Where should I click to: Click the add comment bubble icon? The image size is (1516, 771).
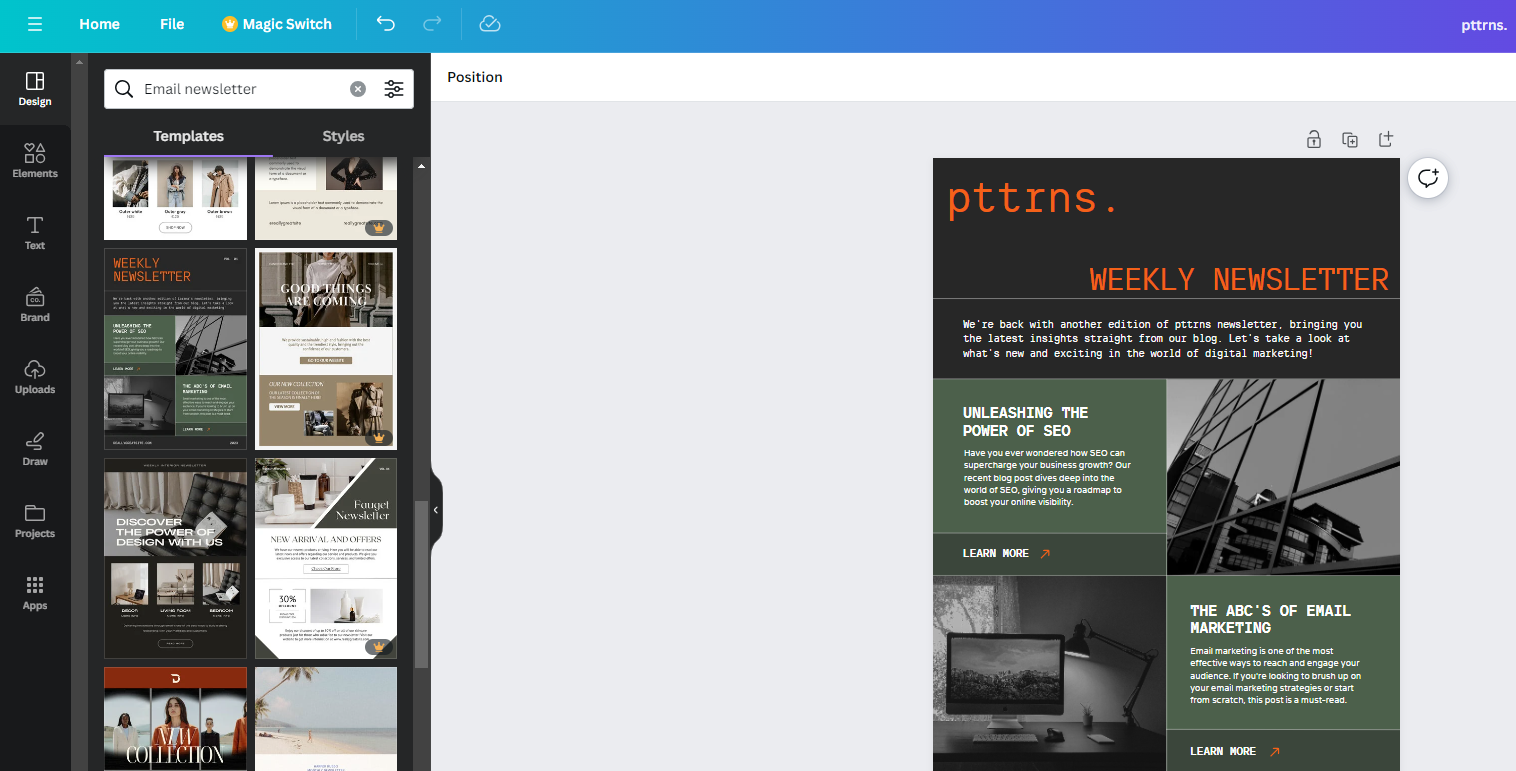[1428, 179]
